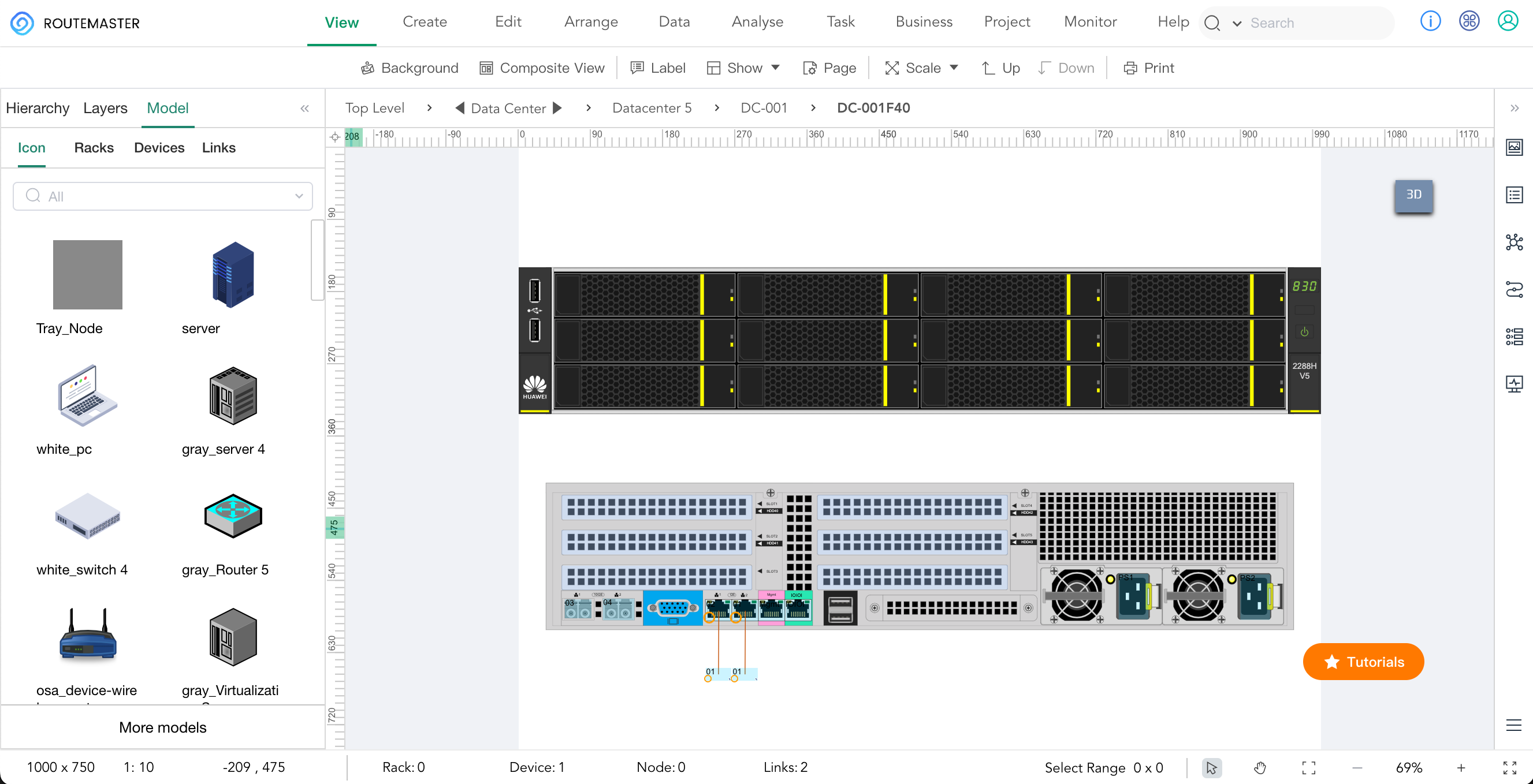This screenshot has height=784, width=1533.
Task: Select the server model icon
Action: 233,275
